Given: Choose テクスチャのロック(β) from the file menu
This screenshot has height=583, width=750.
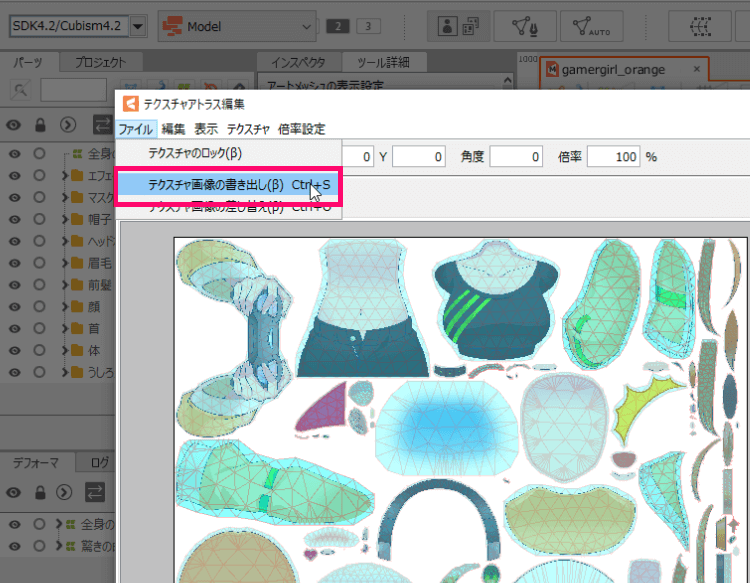Looking at the screenshot, I should tap(229, 153).
